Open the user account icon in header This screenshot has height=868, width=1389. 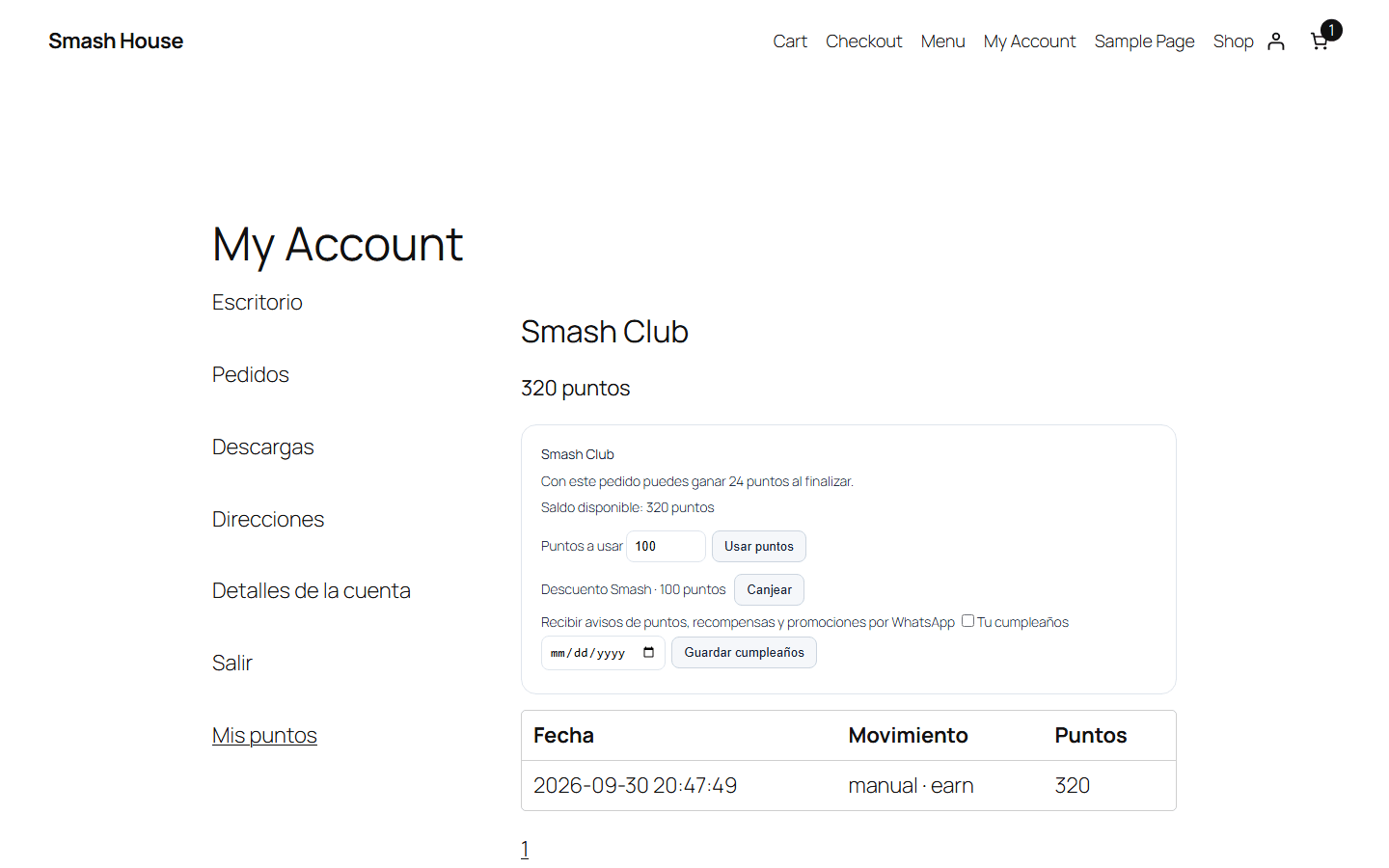(x=1276, y=41)
